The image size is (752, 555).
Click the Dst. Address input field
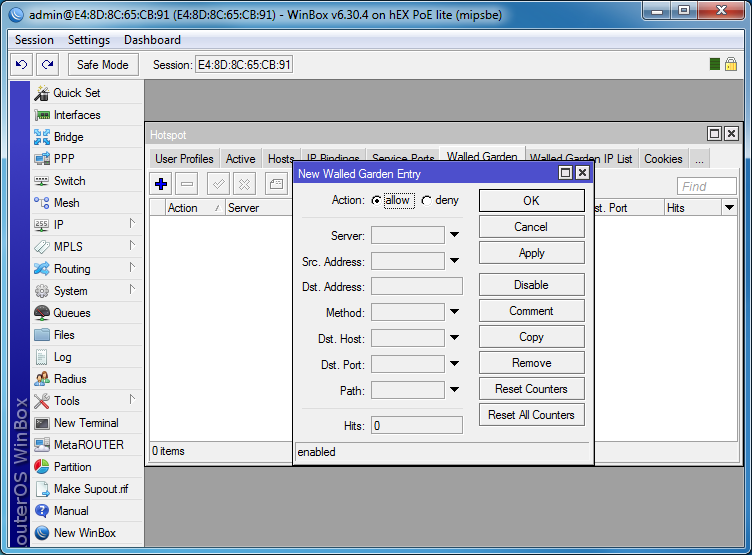coord(417,286)
